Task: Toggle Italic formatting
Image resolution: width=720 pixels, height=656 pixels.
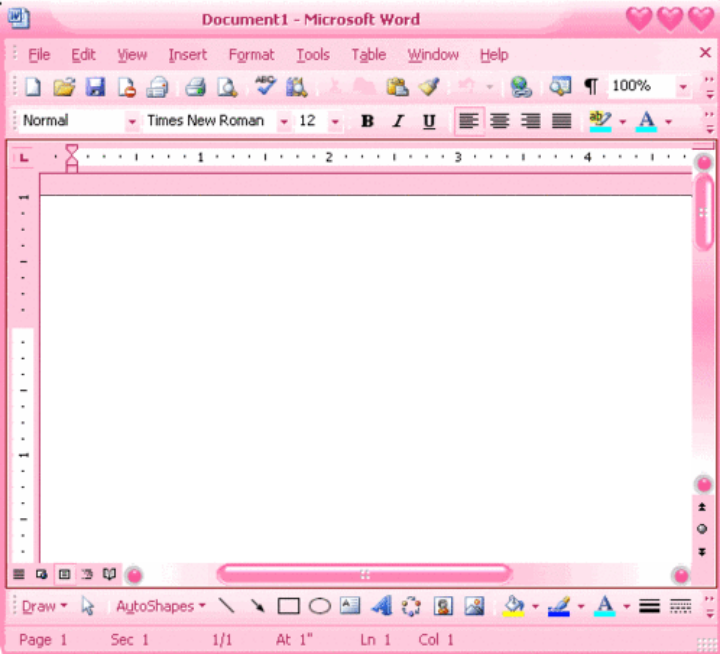Action: 398,121
